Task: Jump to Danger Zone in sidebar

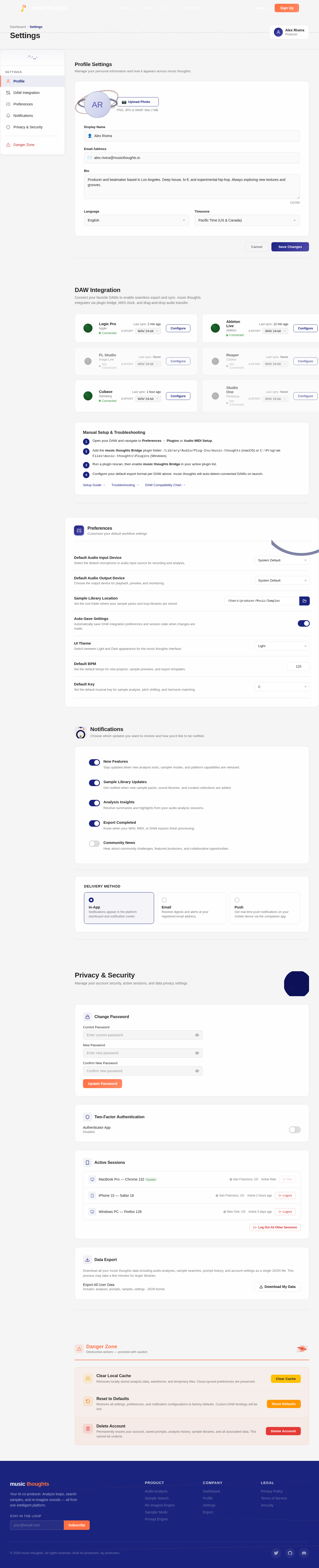Action: coord(32,145)
